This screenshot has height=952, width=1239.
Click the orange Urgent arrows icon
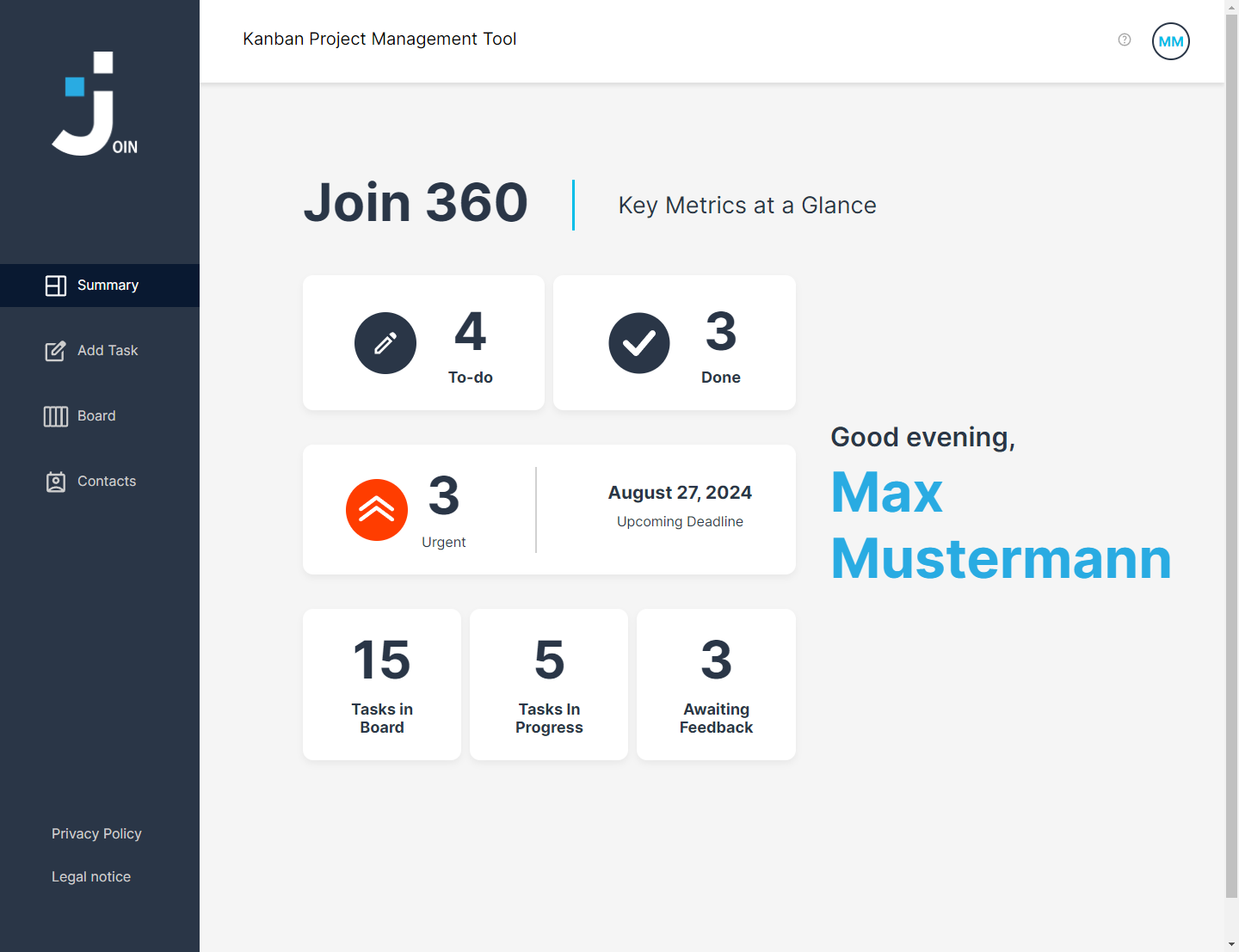[x=377, y=510]
